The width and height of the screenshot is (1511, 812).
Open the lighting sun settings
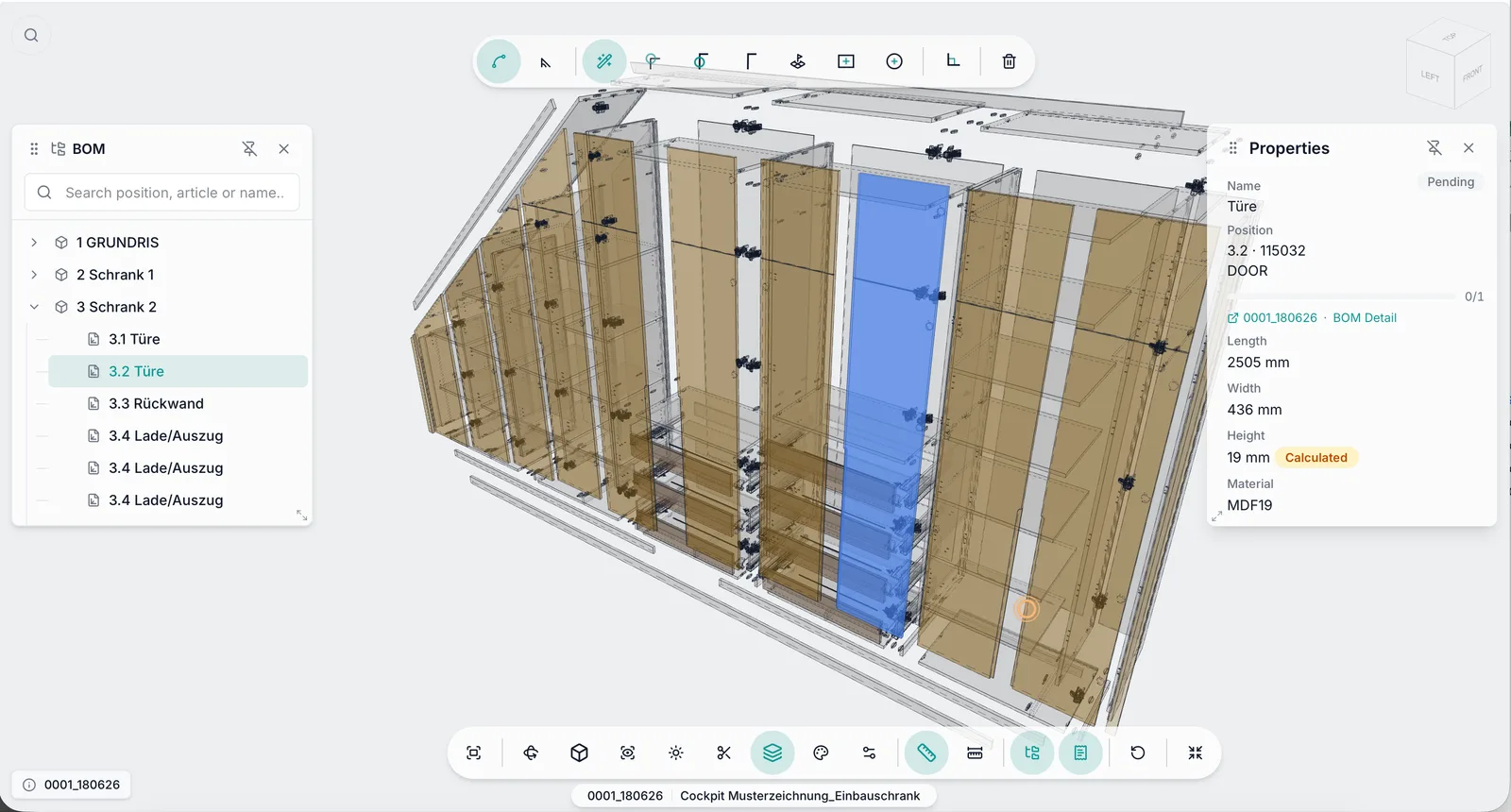(676, 753)
